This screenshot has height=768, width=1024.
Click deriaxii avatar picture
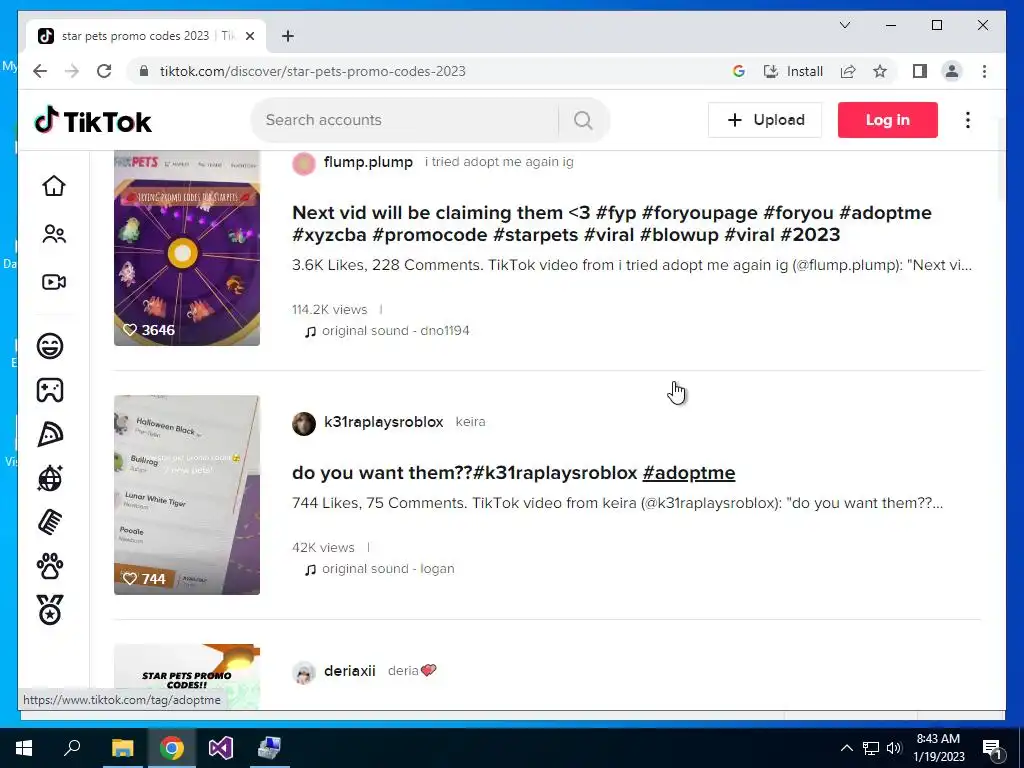(x=304, y=672)
